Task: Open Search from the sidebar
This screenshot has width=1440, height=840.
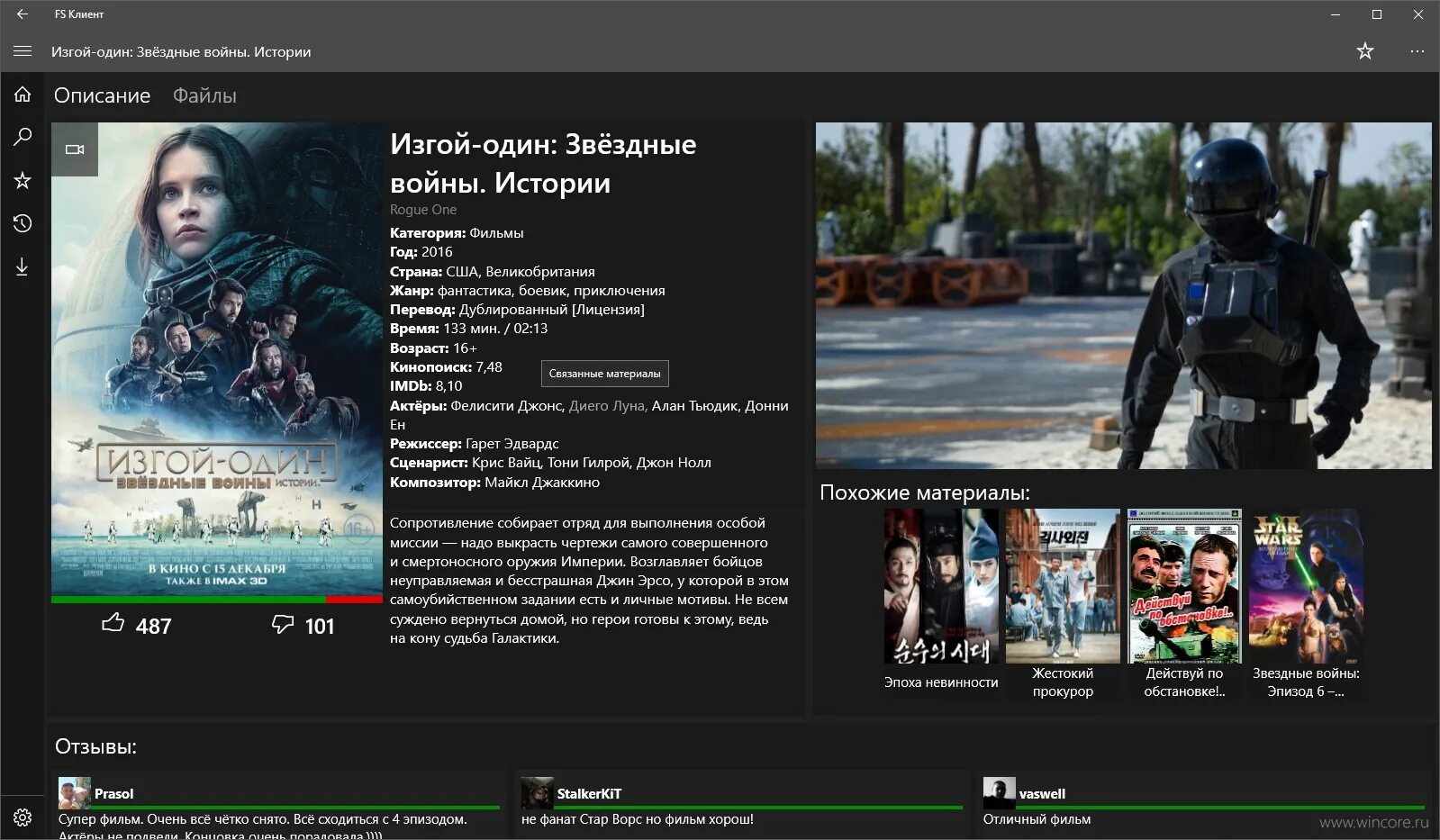Action: (23, 137)
